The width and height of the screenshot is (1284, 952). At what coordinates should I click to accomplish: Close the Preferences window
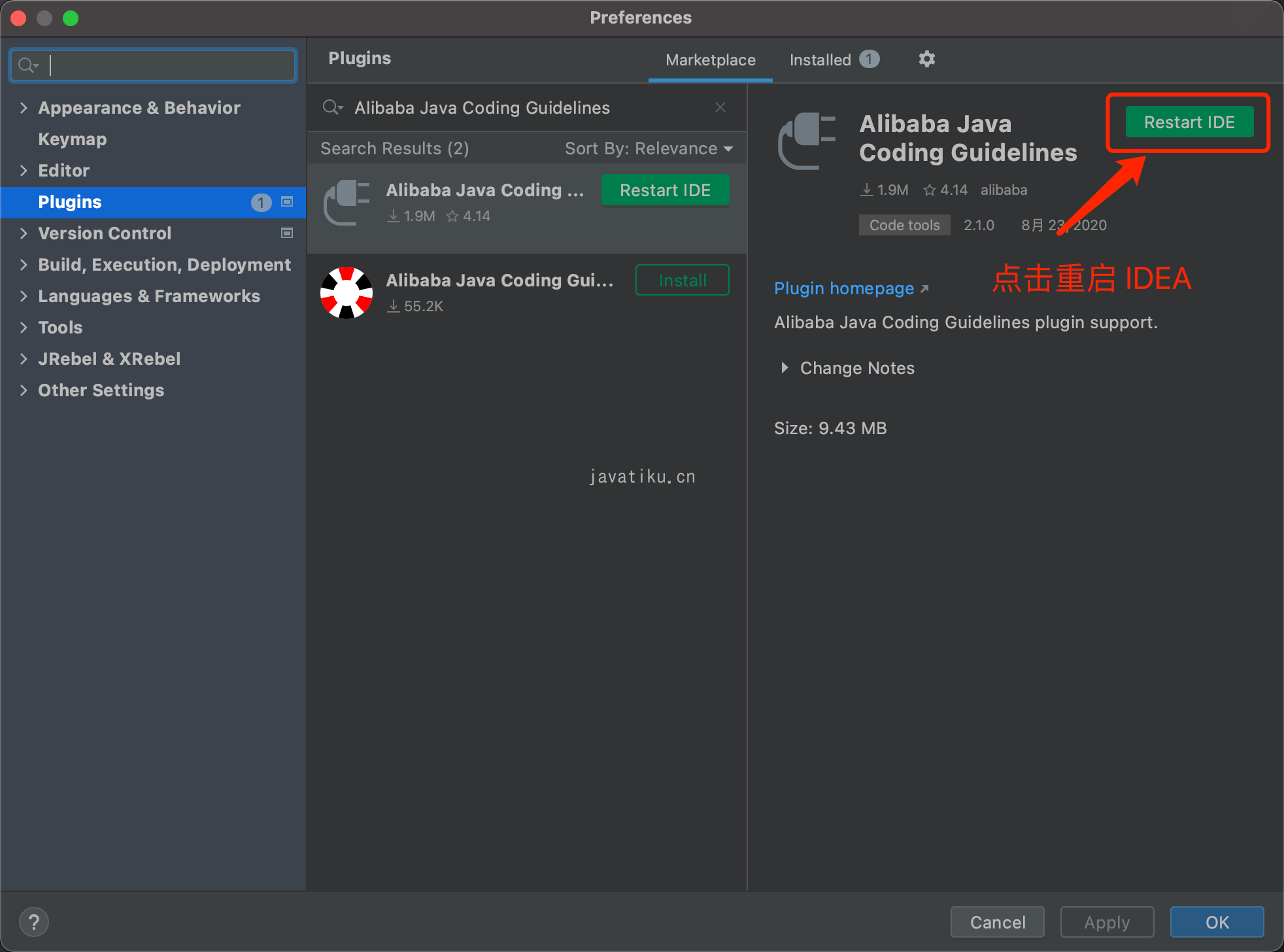(18, 18)
